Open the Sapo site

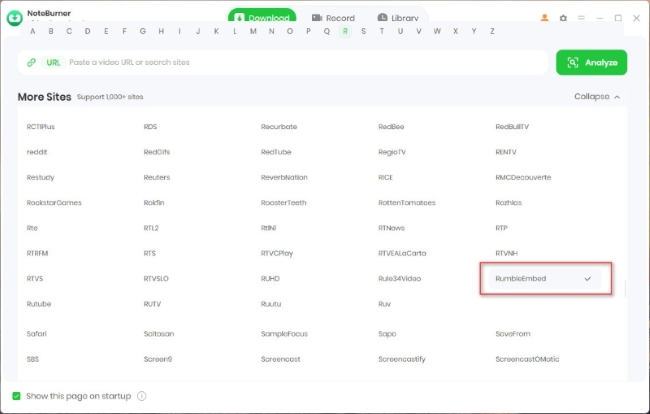387,334
